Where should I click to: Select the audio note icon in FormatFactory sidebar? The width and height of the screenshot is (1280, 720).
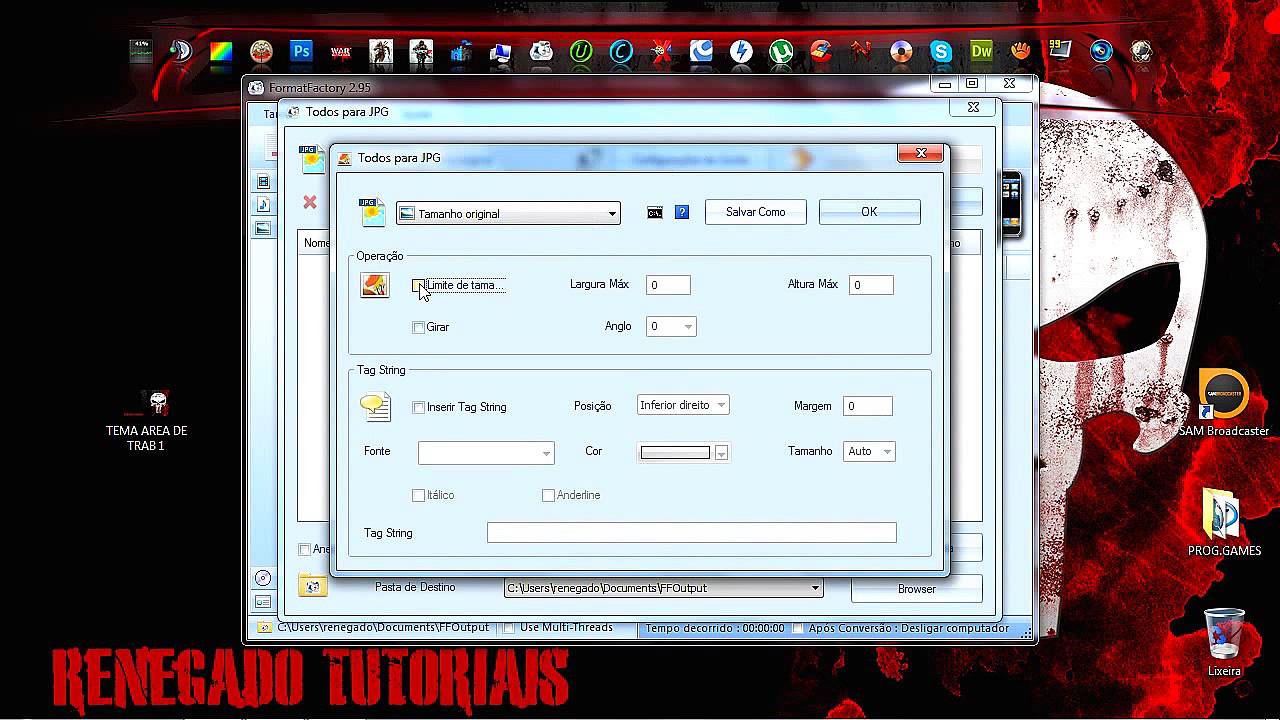pyautogui.click(x=263, y=205)
